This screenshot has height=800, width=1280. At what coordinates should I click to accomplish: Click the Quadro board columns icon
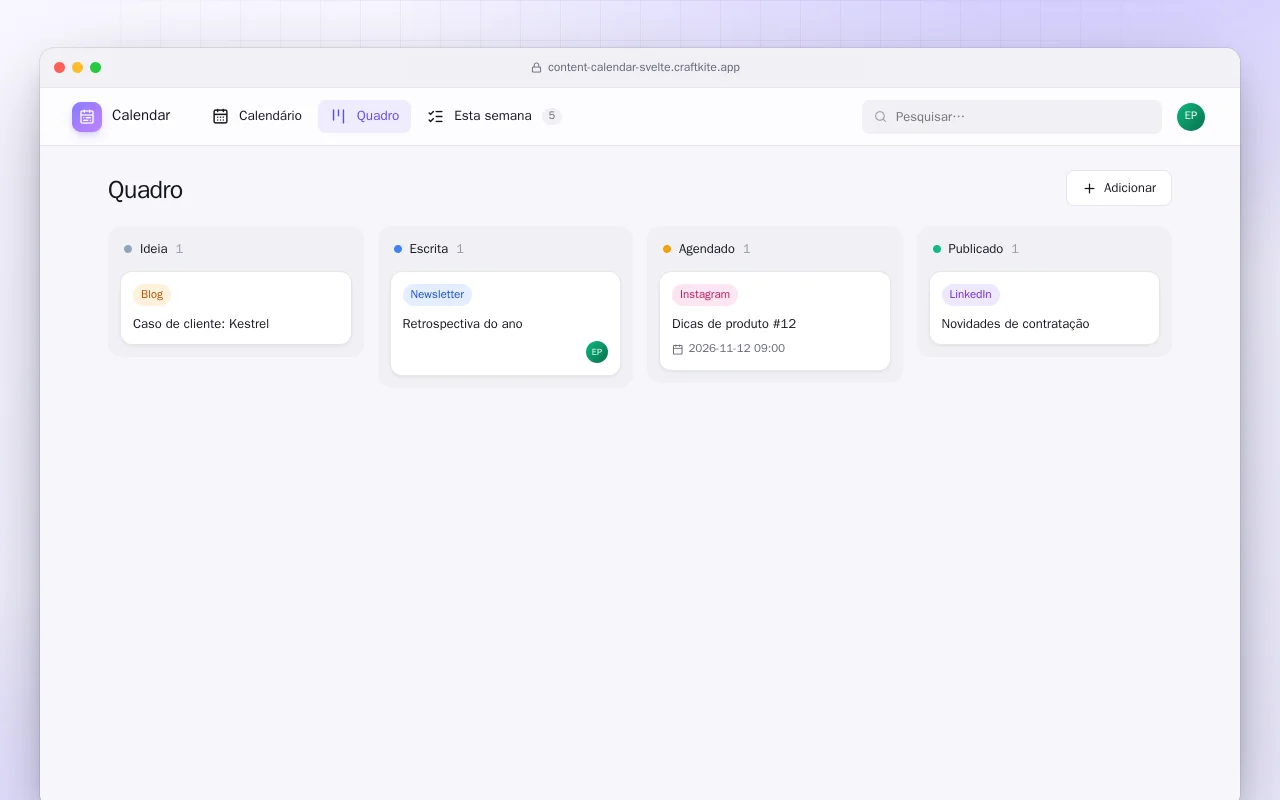338,116
